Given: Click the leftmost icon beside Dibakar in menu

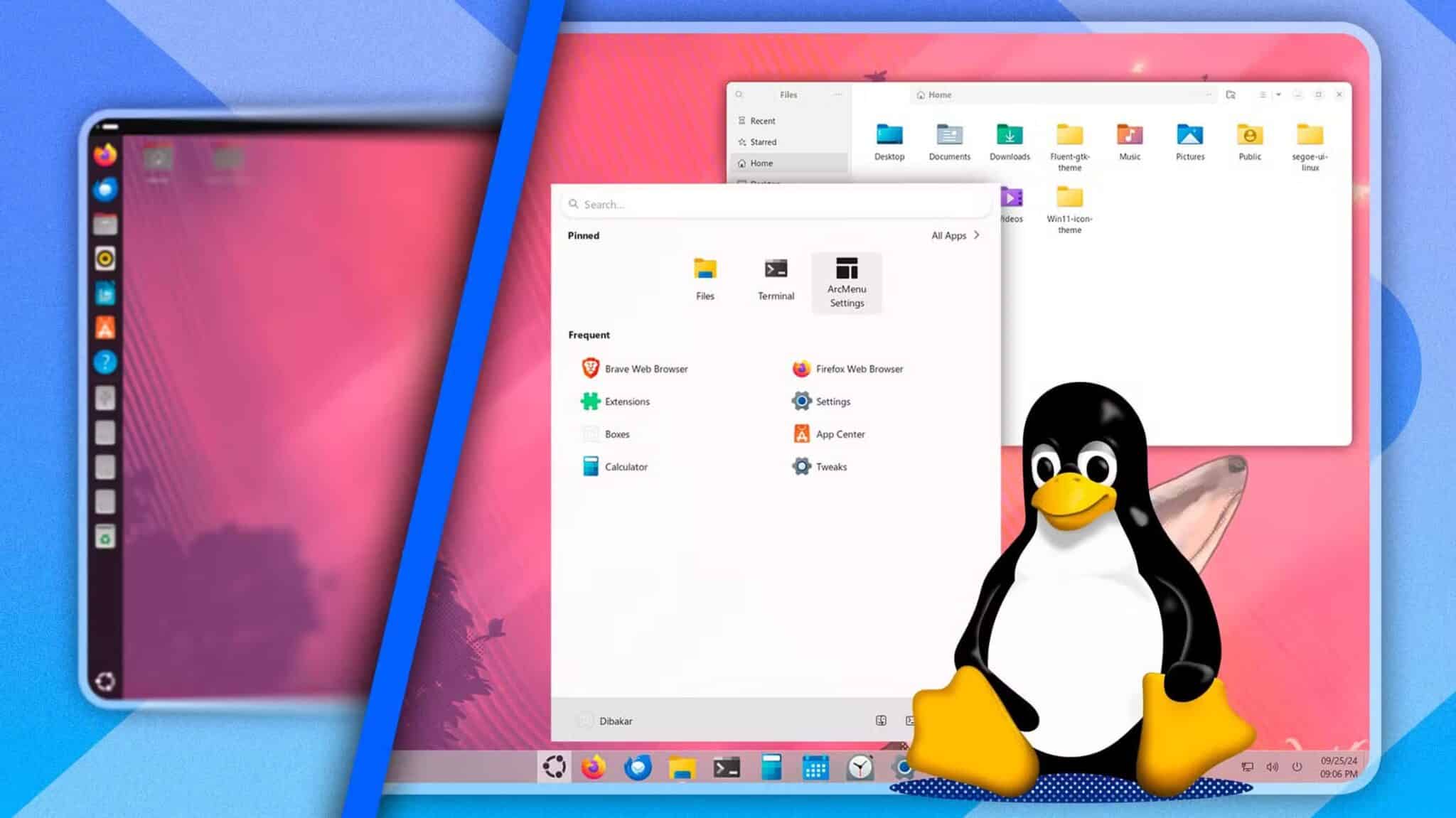Looking at the screenshot, I should (x=881, y=721).
